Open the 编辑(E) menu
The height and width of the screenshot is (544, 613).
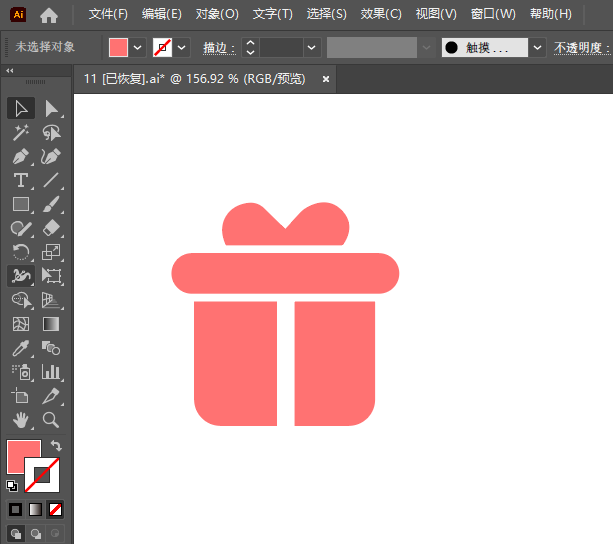[161, 14]
